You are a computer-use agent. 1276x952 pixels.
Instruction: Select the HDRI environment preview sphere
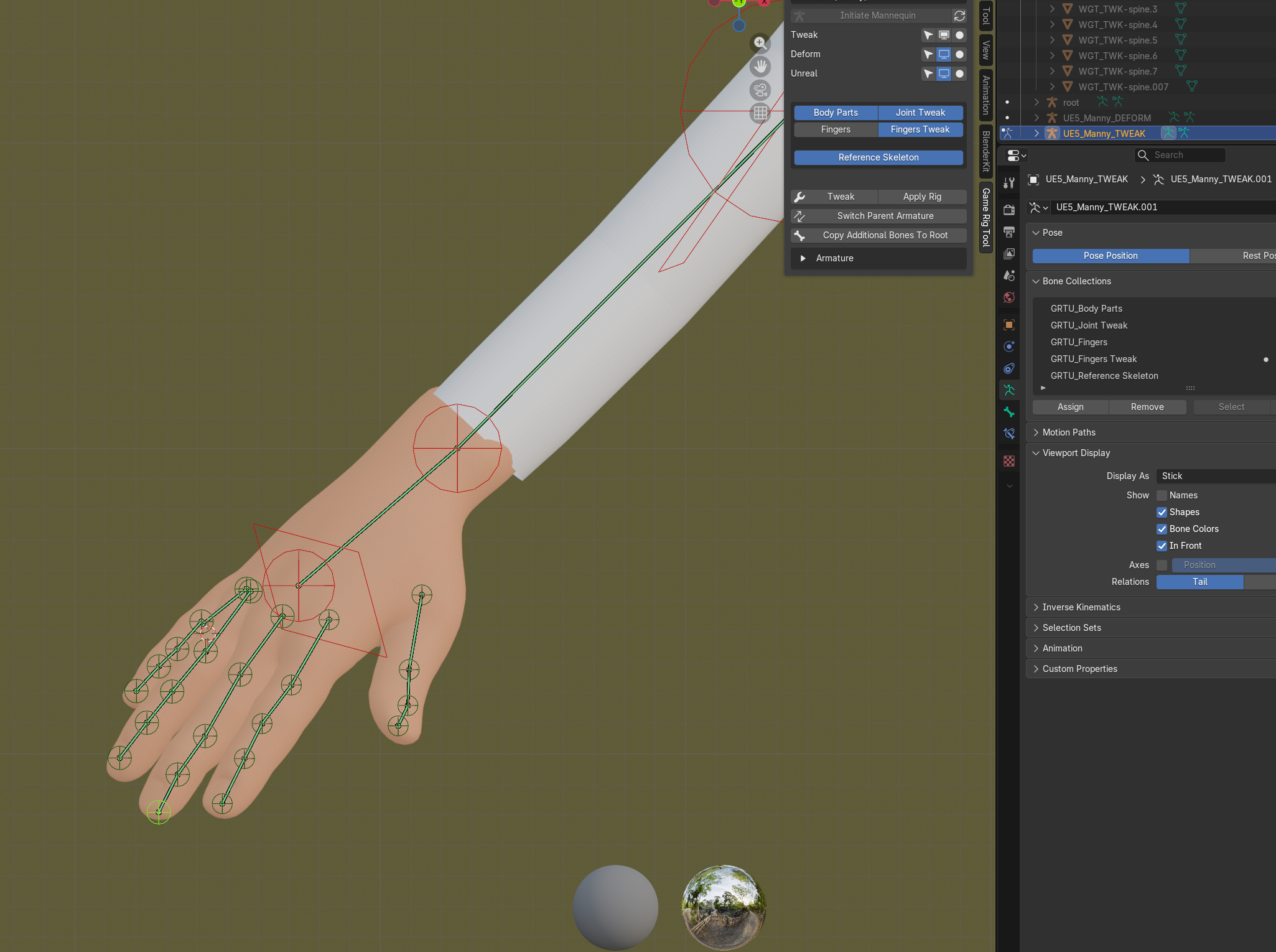tap(724, 907)
